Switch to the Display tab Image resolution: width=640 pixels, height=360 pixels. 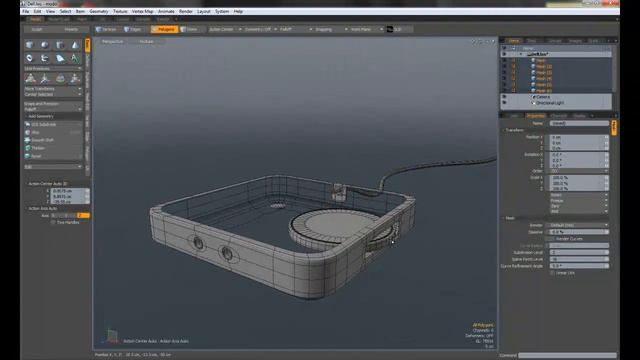coord(580,116)
